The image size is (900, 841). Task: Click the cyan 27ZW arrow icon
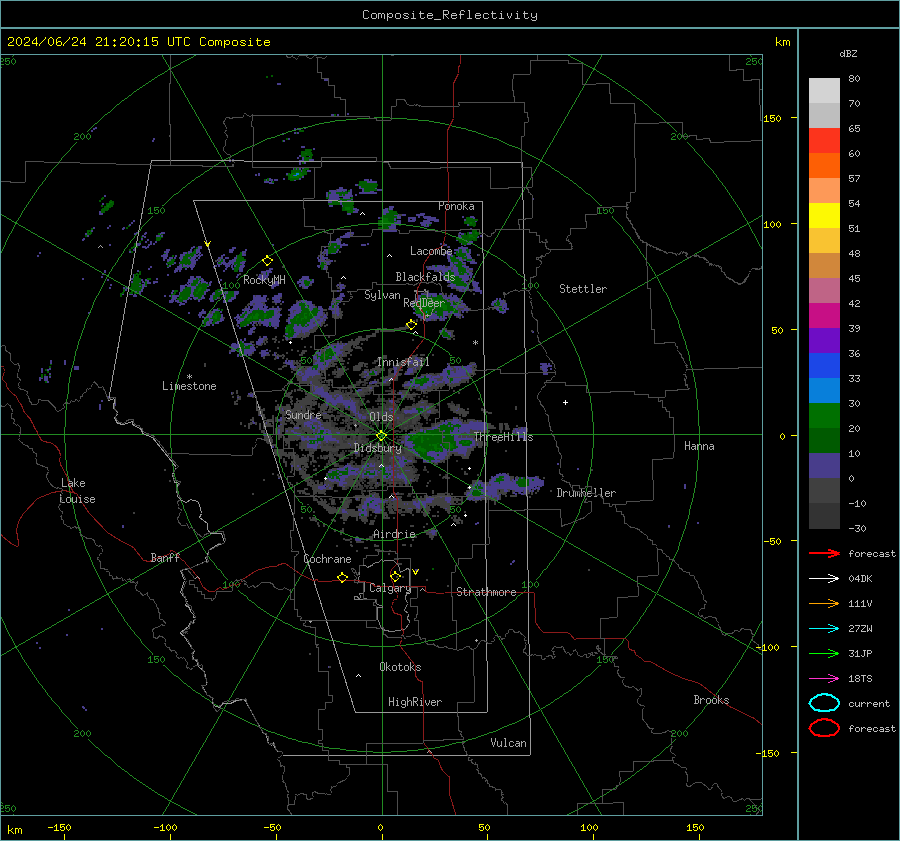[824, 629]
